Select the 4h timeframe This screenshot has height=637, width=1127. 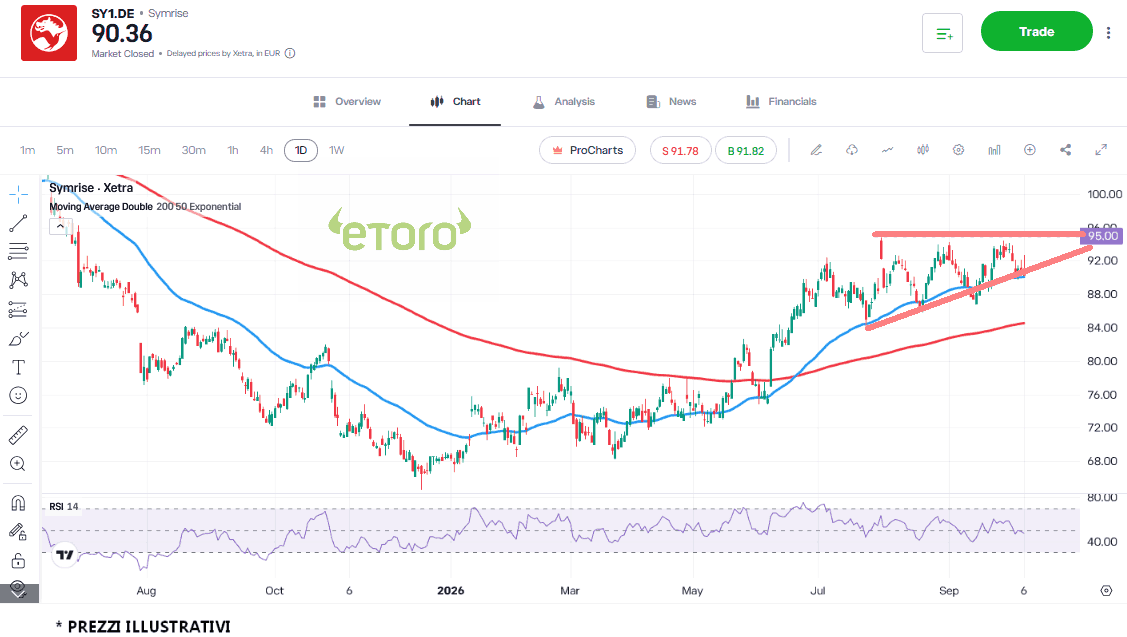coord(266,150)
